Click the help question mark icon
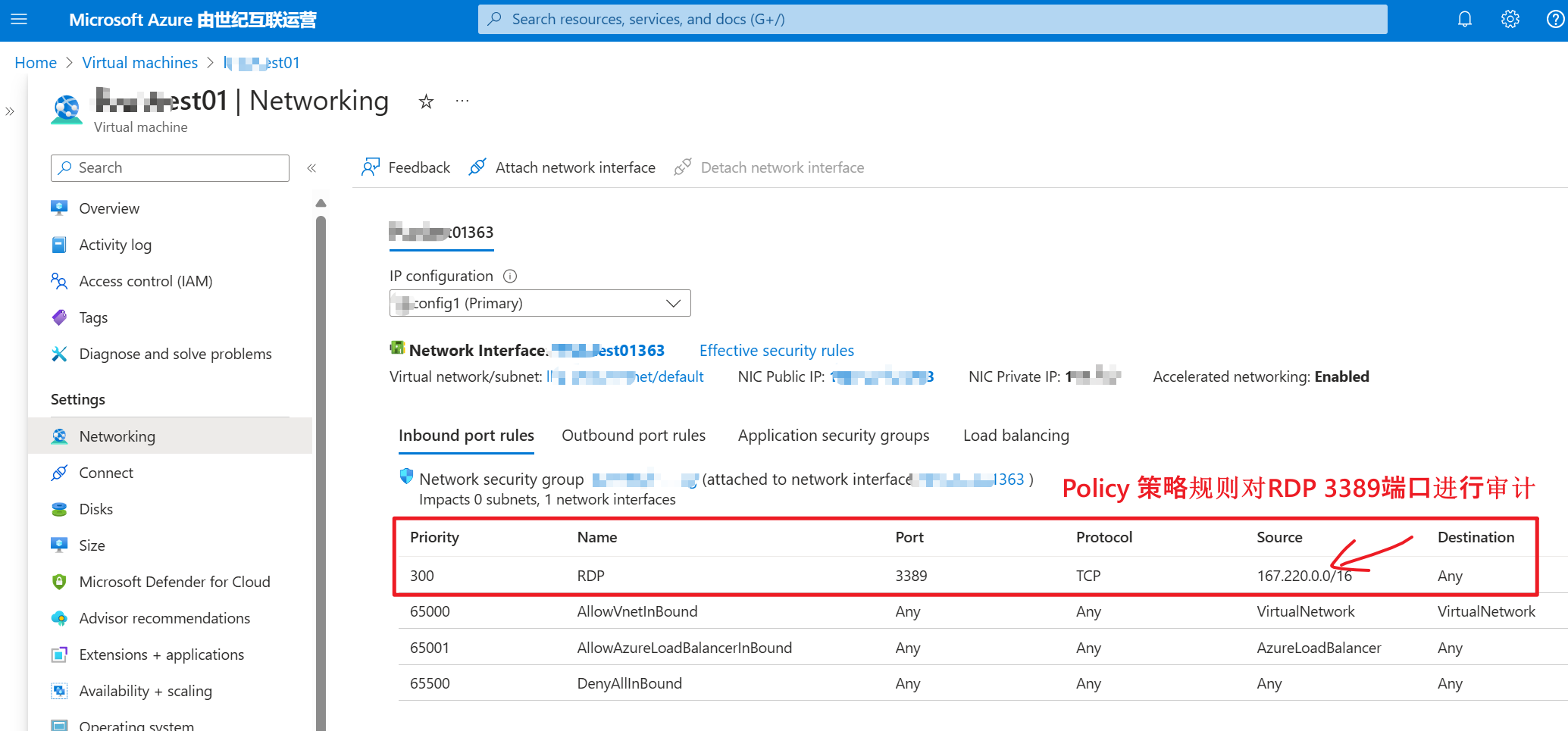This screenshot has width=1568, height=731. (x=1554, y=20)
